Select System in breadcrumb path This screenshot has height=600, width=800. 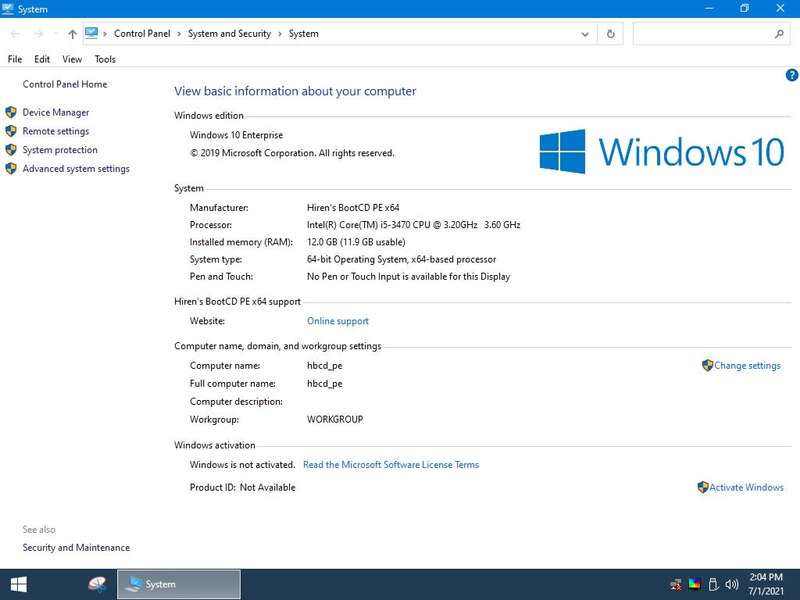304,34
